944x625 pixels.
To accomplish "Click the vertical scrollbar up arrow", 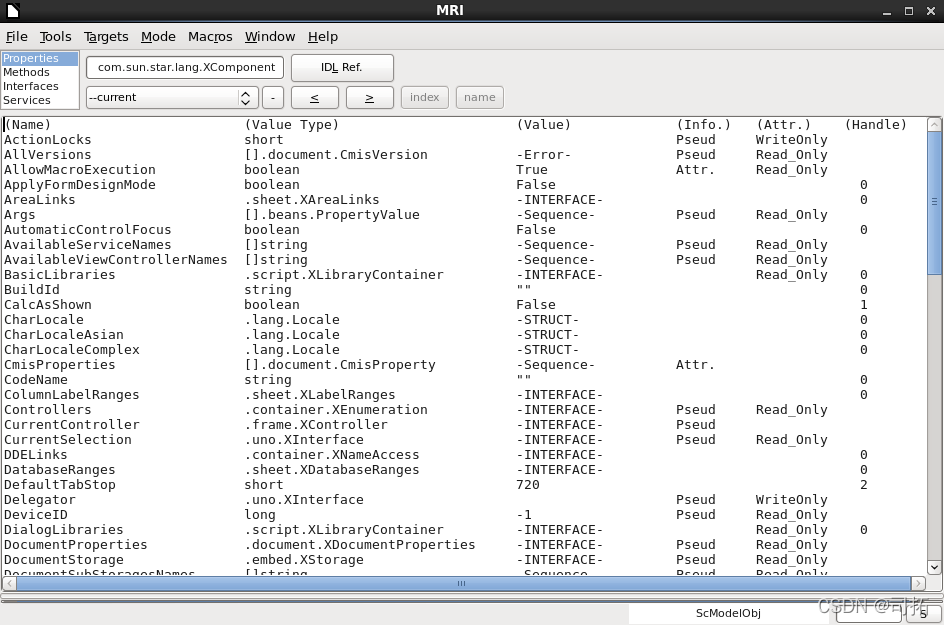I will 934,125.
